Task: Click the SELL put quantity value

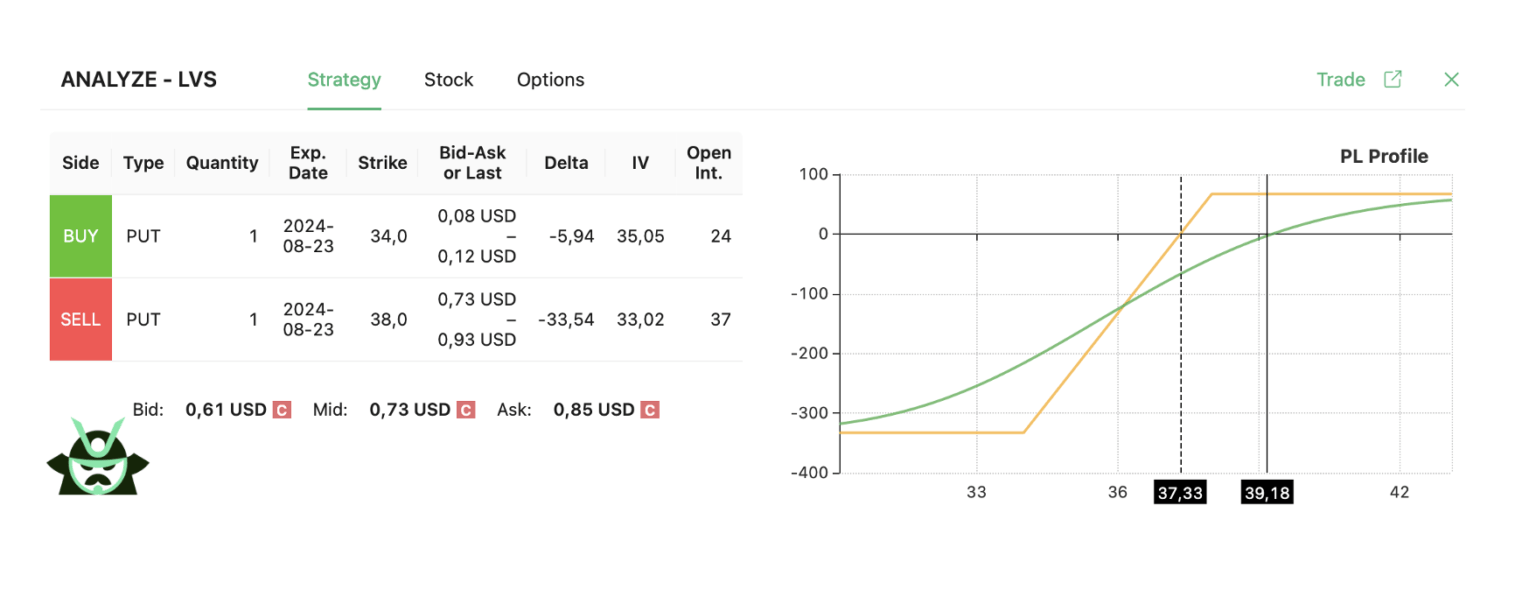Action: pyautogui.click(x=253, y=320)
